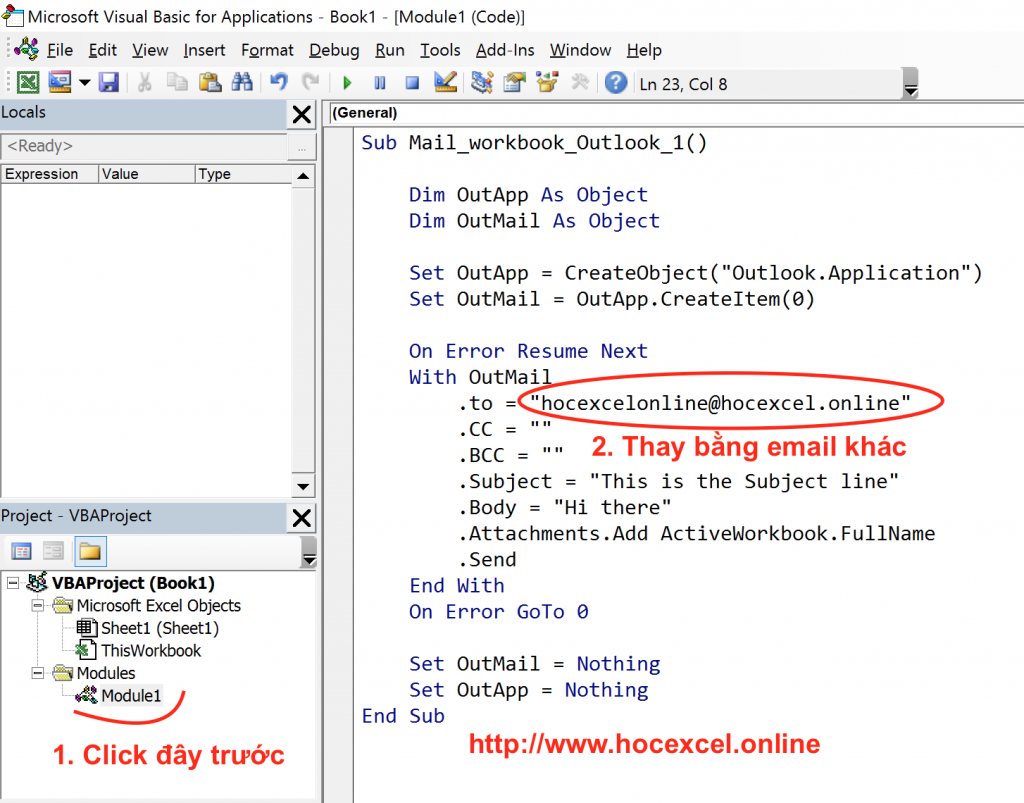Open the Insert object dropdown arrow in toolbar
Image resolution: width=1024 pixels, height=803 pixels.
84,83
